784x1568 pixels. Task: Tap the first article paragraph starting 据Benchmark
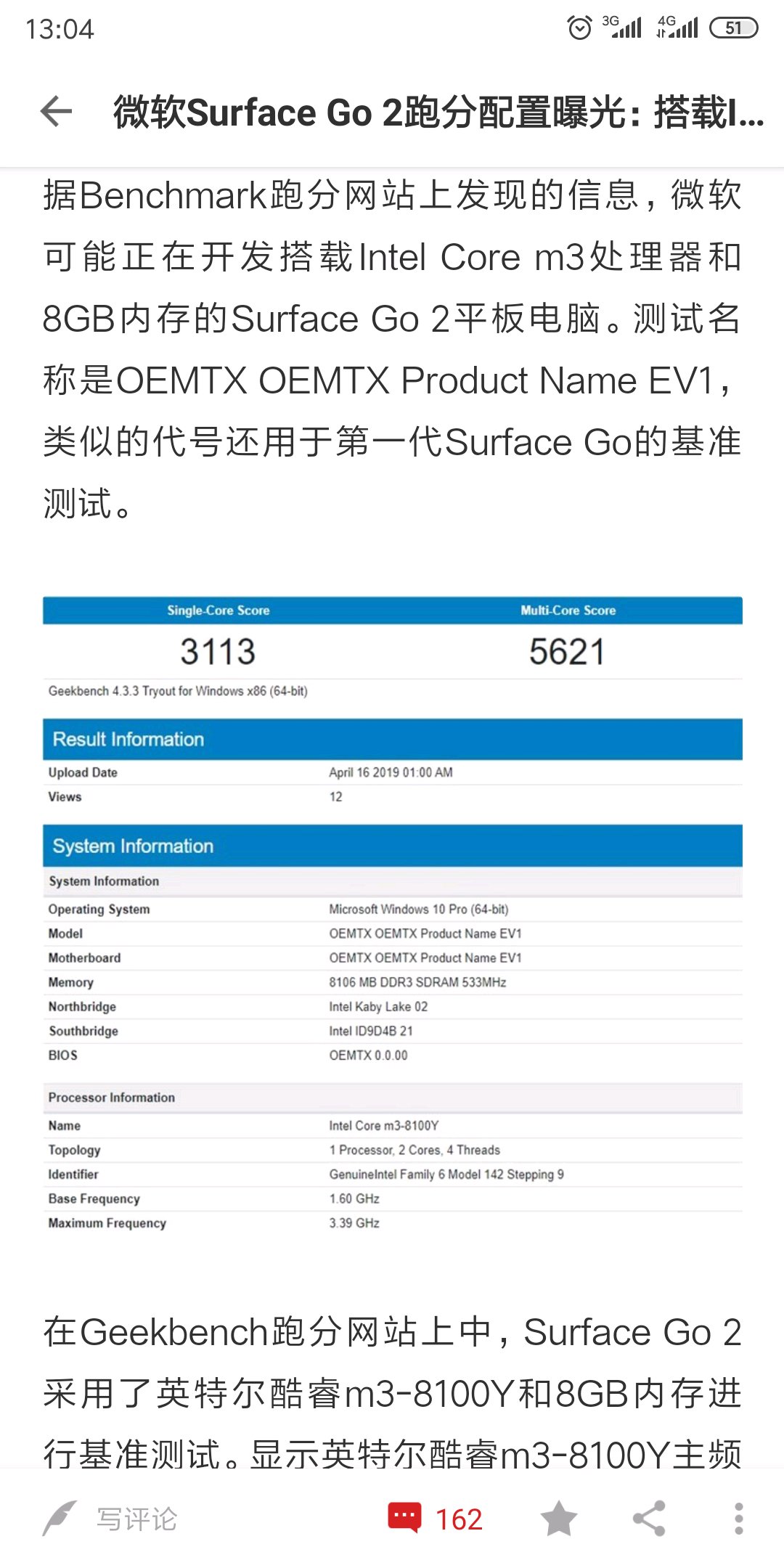392,349
